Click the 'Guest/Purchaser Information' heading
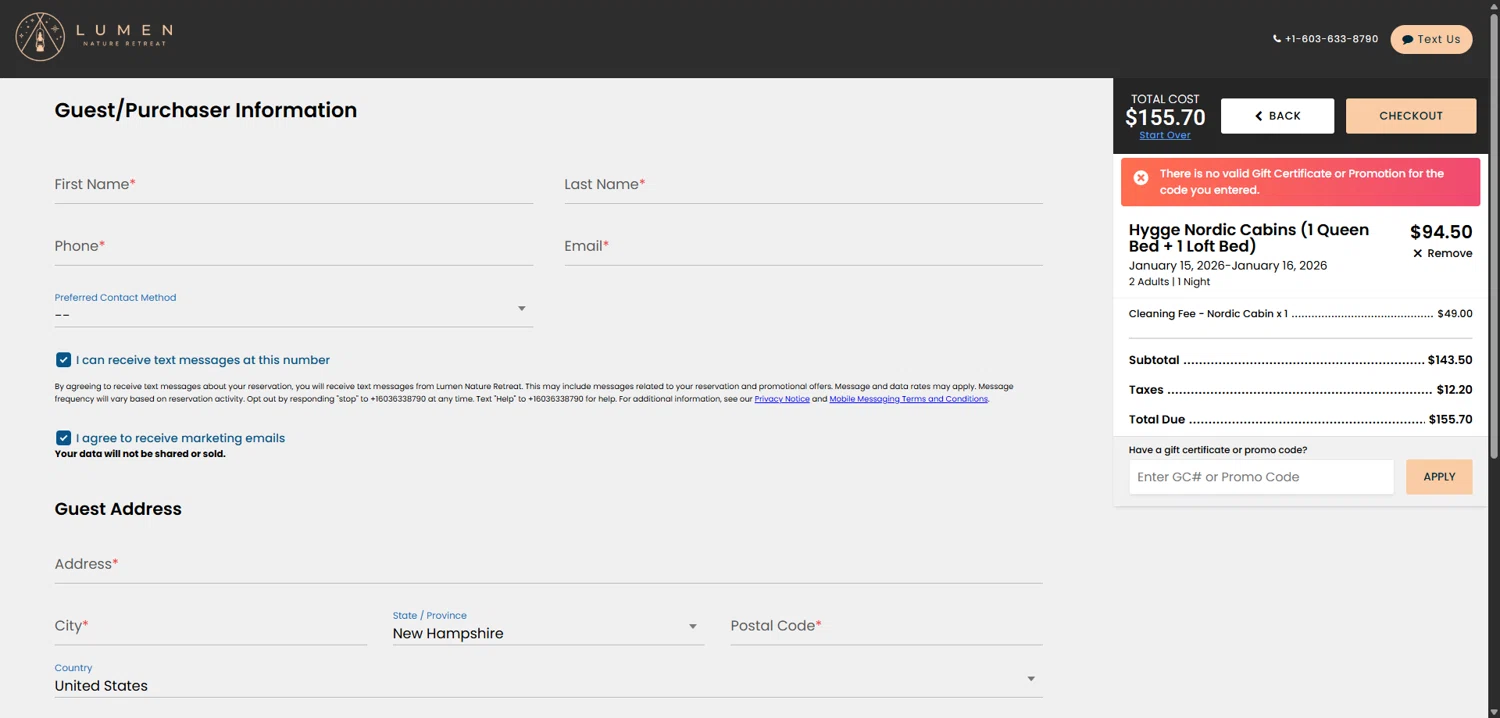This screenshot has width=1500, height=718. 206,111
